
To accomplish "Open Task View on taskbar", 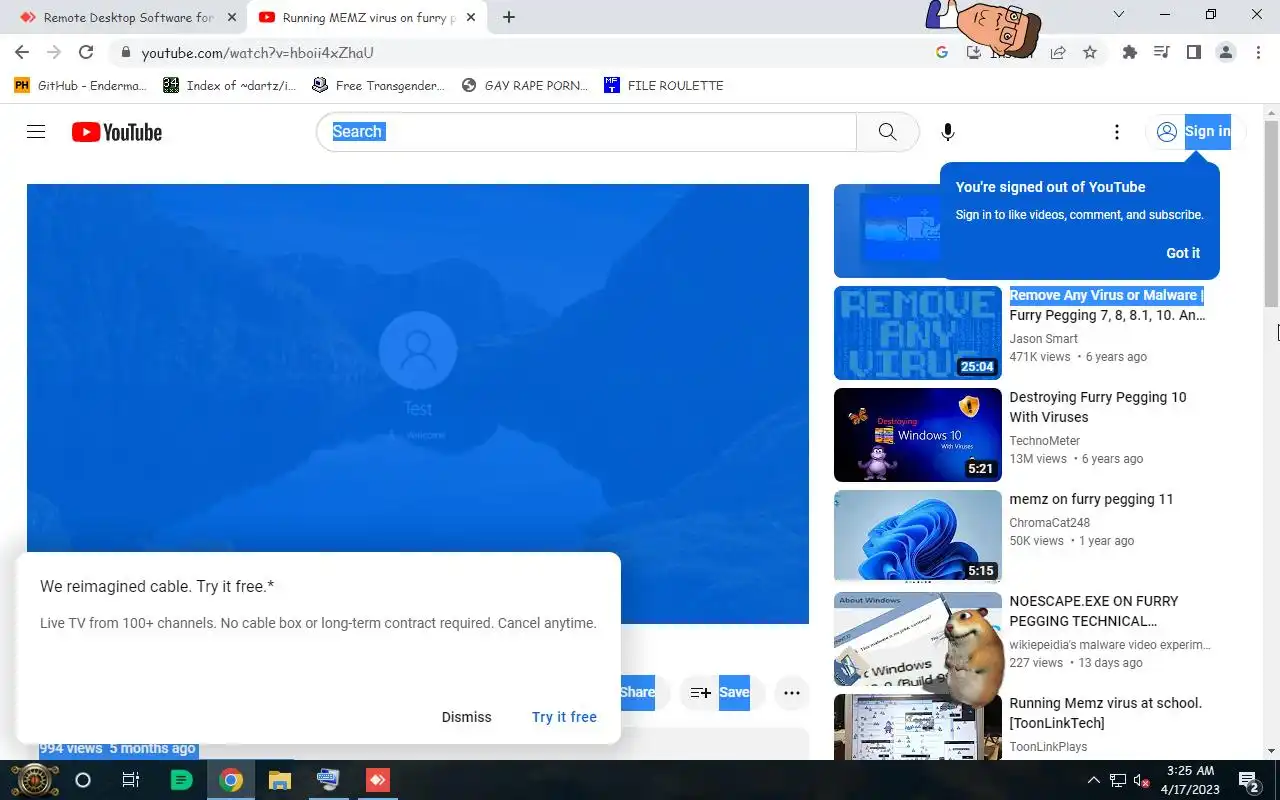I will [131, 780].
